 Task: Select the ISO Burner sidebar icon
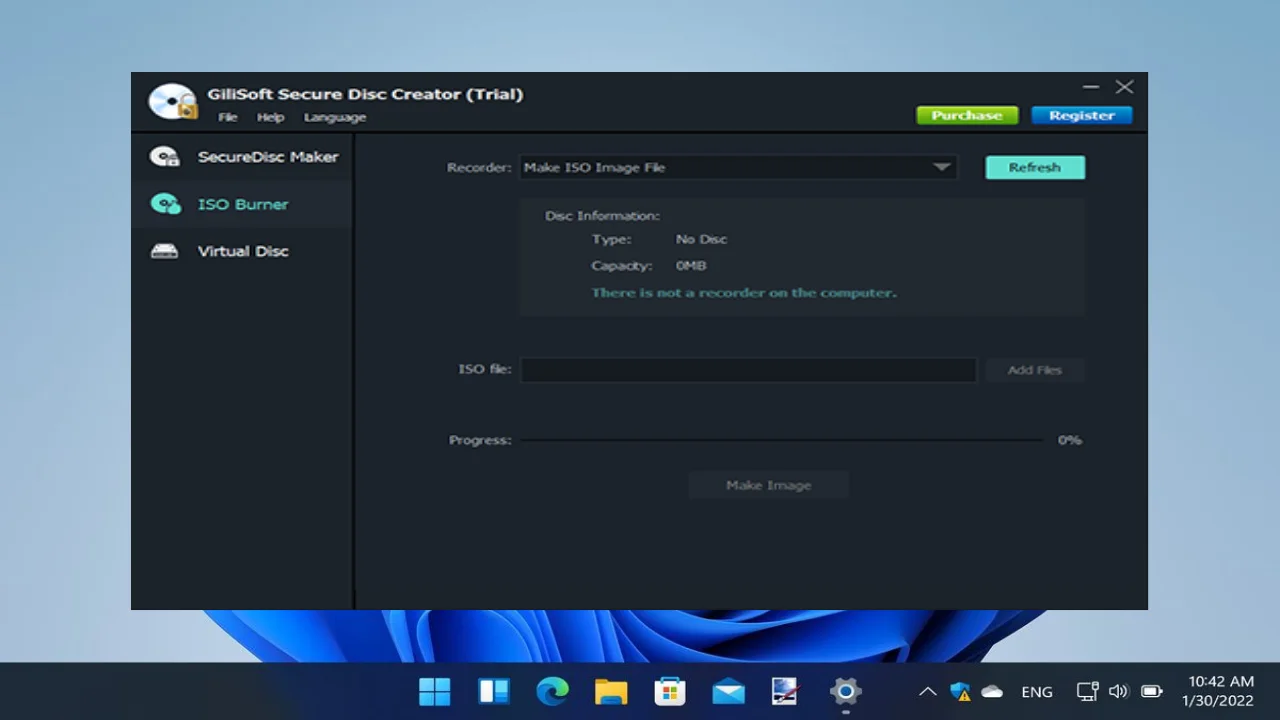(165, 204)
